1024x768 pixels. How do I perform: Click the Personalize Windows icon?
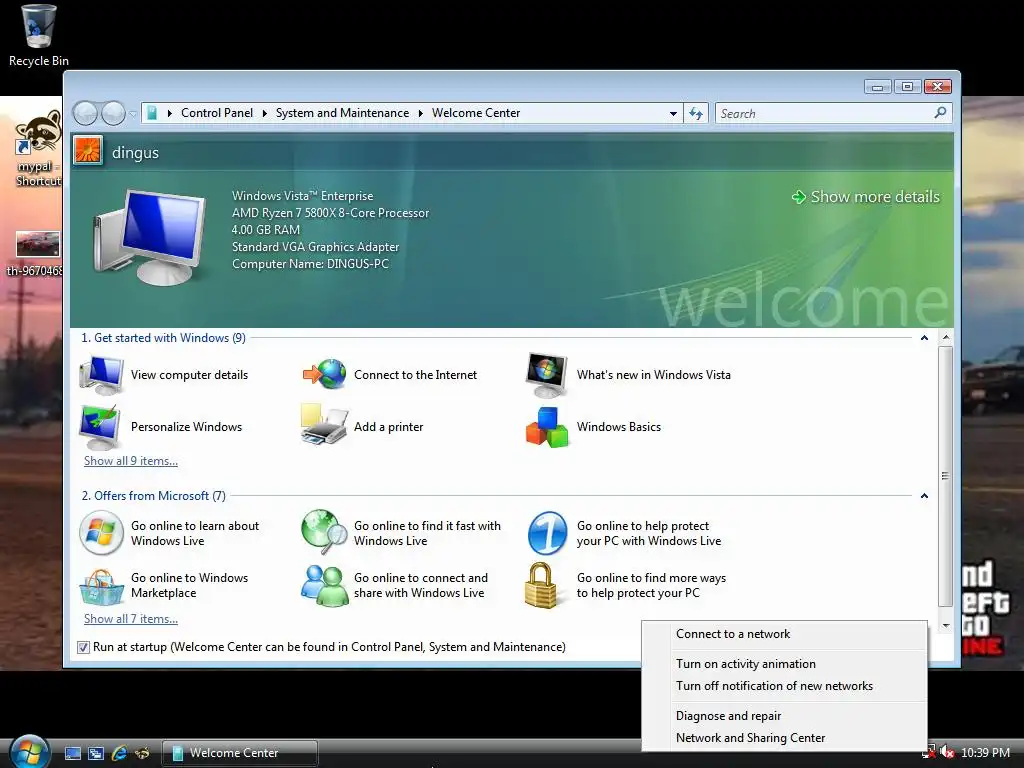pos(100,426)
